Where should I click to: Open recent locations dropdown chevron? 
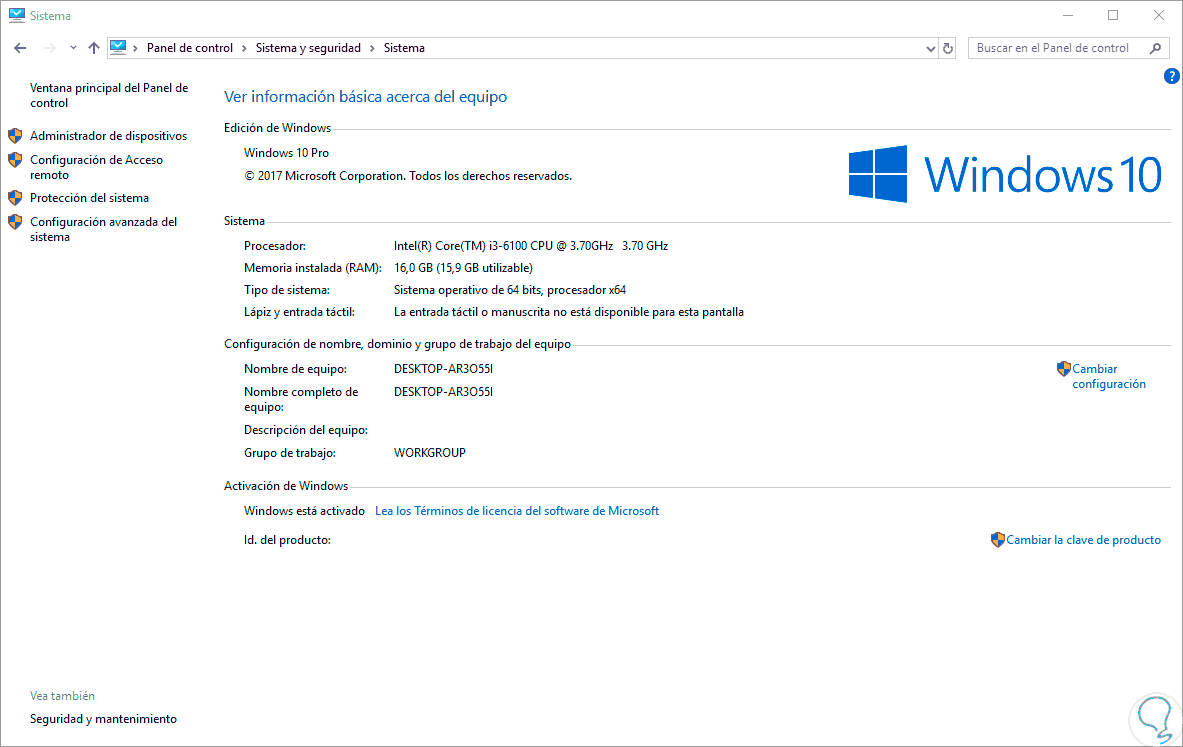click(x=73, y=48)
